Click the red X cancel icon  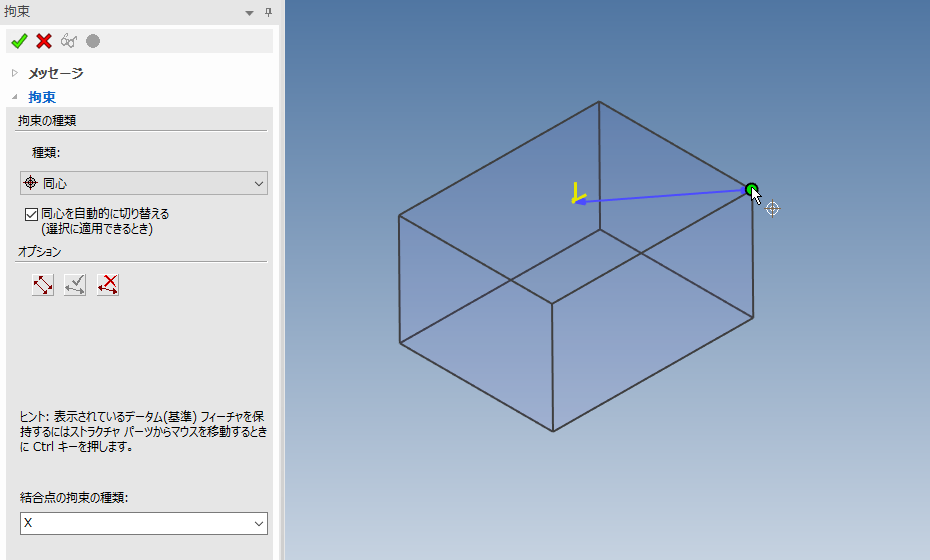point(44,41)
